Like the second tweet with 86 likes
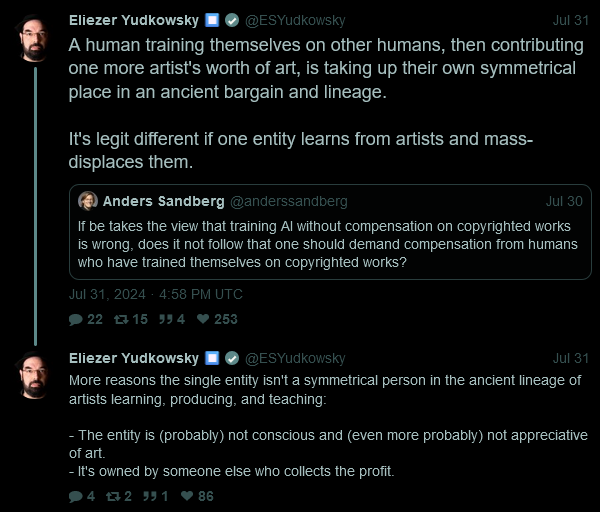The height and width of the screenshot is (512, 600). coord(187,496)
